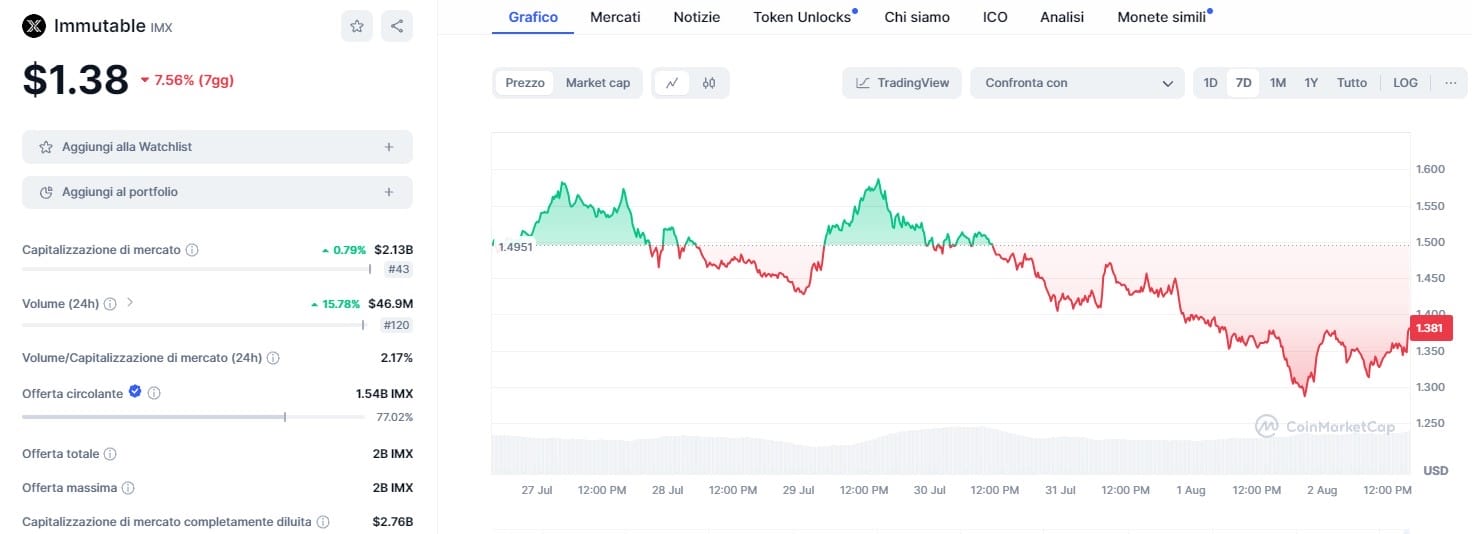Click the volume rank progress bar
Image resolution: width=1472 pixels, height=534 pixels.
(x=193, y=324)
